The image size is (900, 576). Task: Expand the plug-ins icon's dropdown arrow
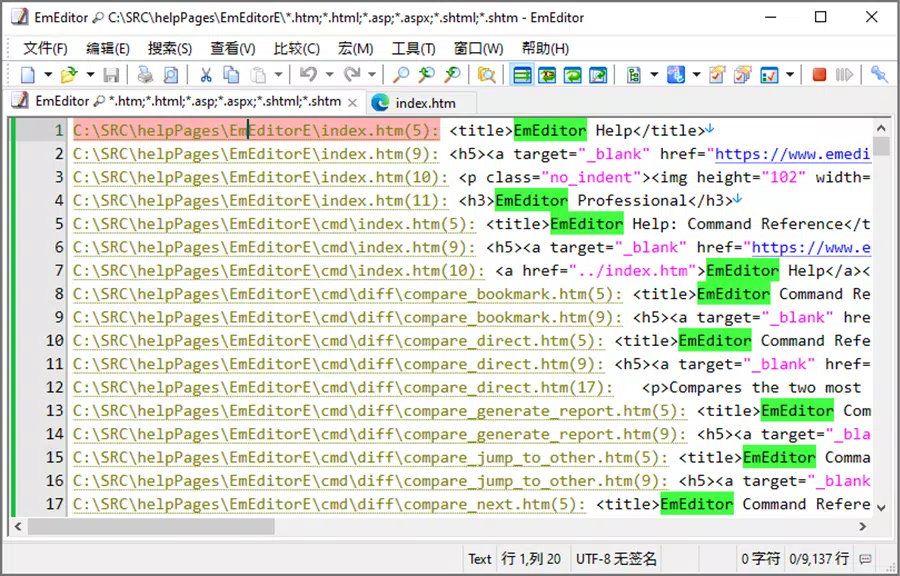coord(696,75)
